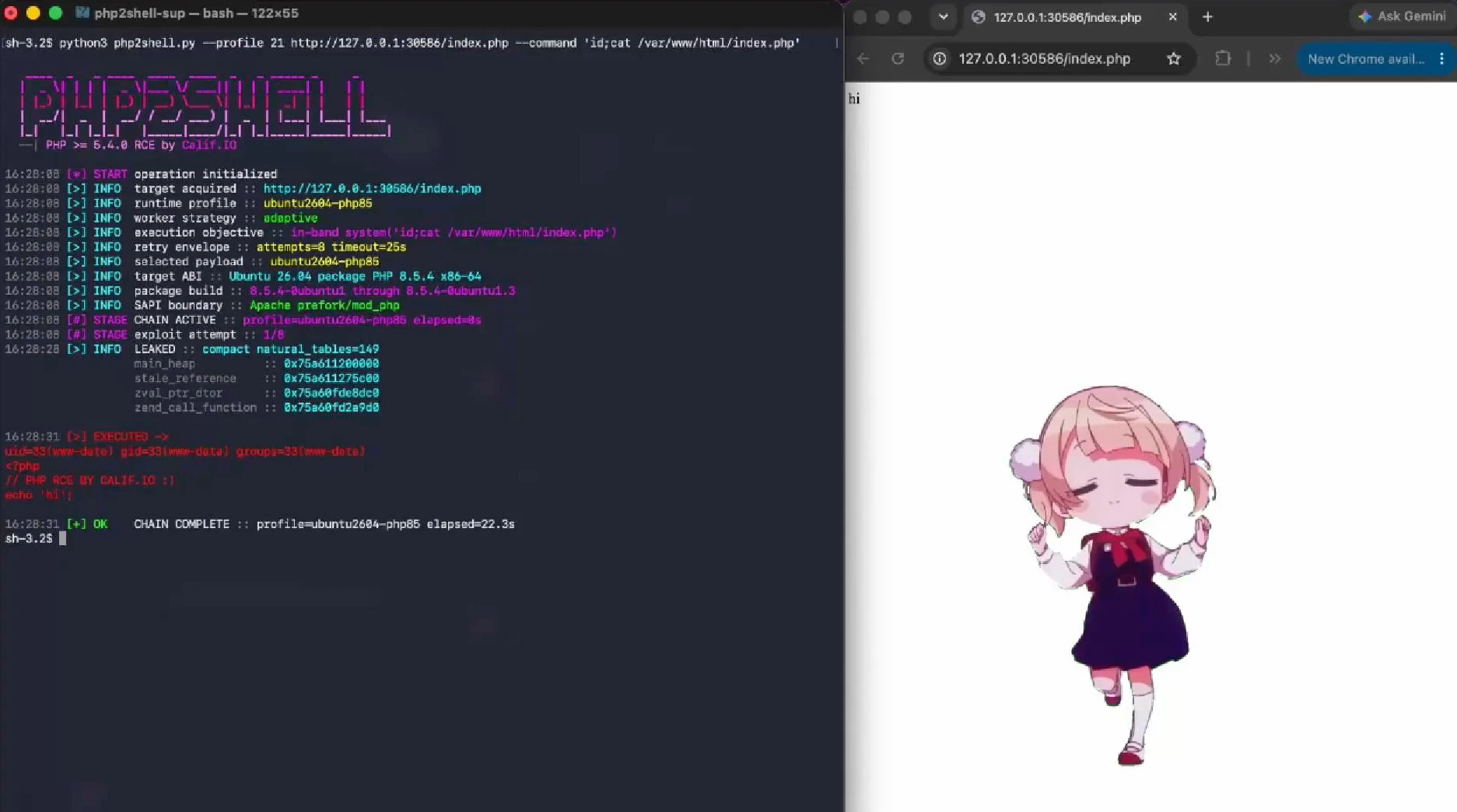Reload the Chrome page
Screen dimensions: 1457x812
898,58
